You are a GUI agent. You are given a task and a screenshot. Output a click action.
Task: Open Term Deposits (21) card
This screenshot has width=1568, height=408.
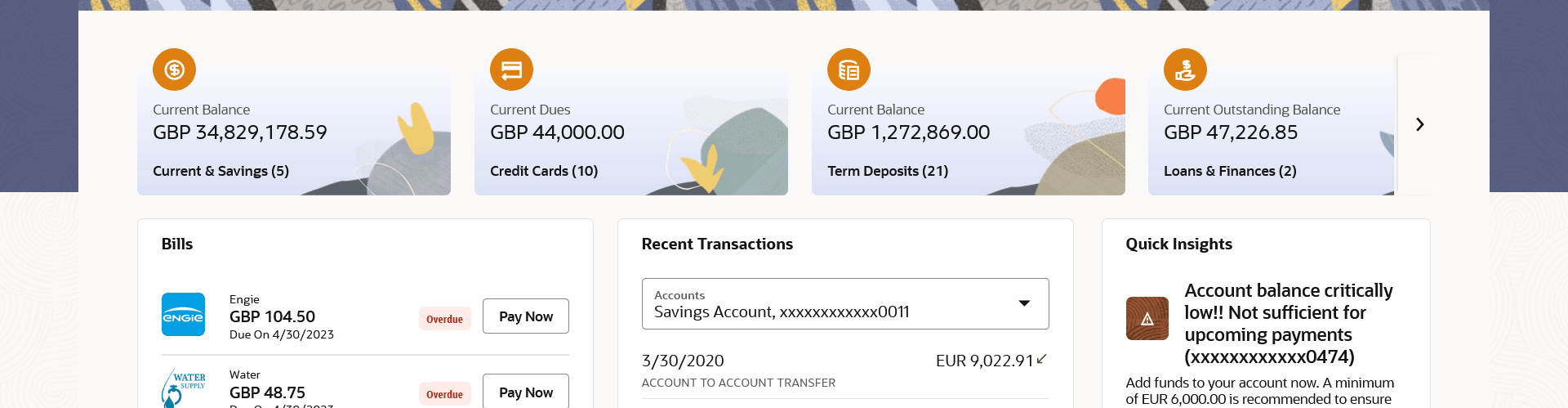click(x=888, y=171)
